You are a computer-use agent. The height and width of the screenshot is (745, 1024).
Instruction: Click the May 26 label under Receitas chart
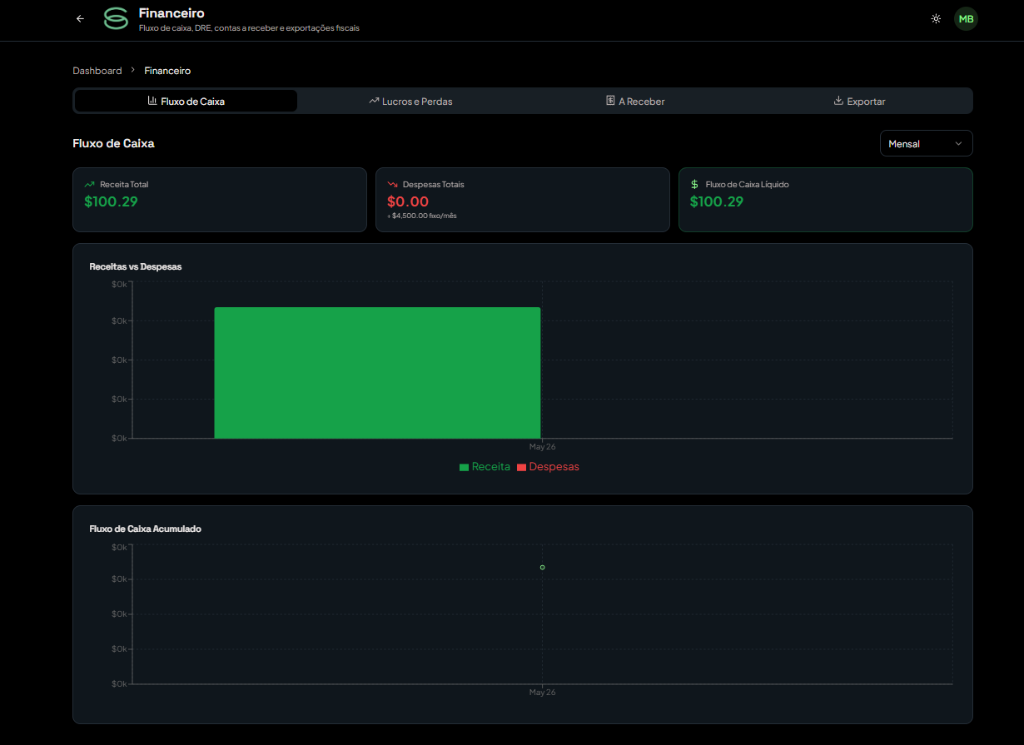pos(542,447)
